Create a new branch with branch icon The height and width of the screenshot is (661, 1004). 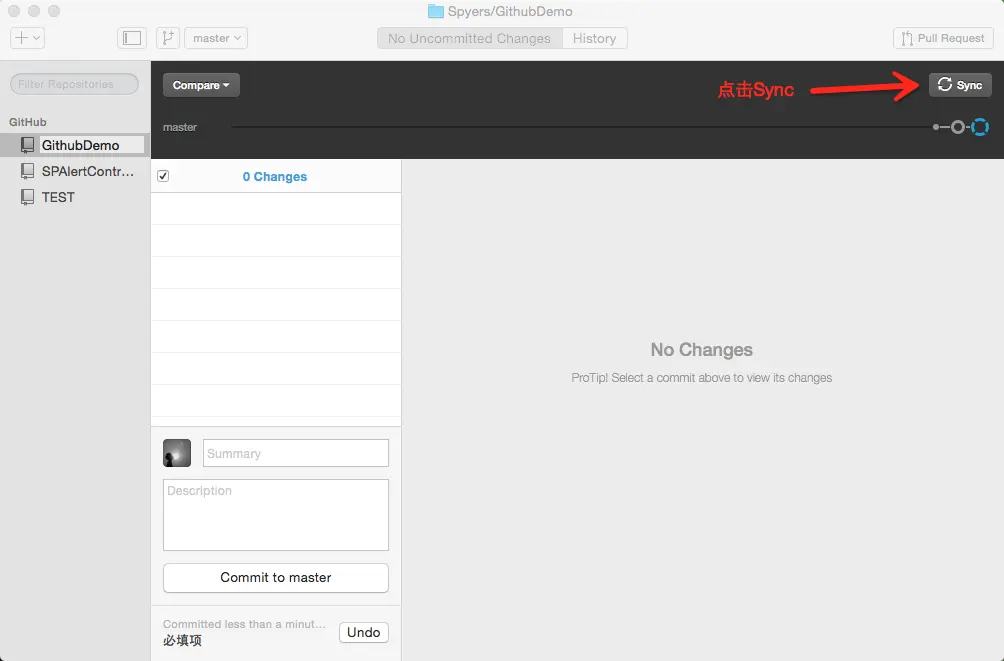click(x=168, y=38)
